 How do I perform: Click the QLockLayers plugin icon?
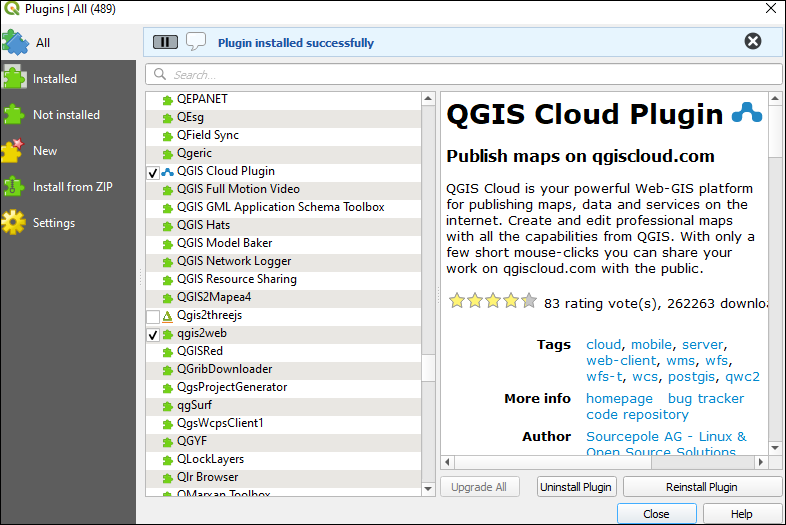pos(167,460)
